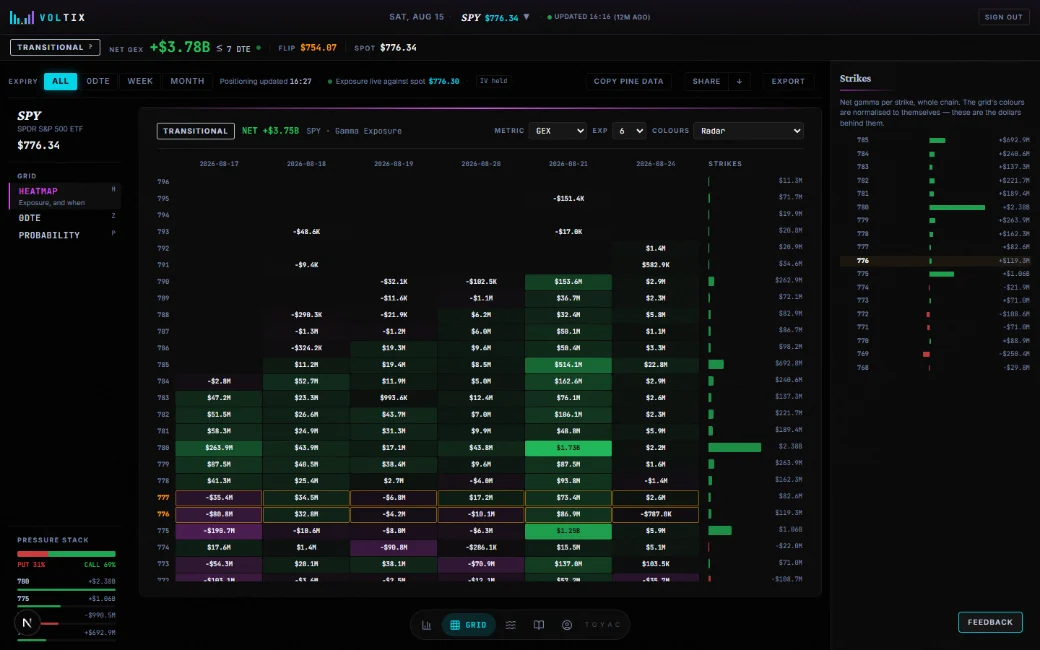This screenshot has height=650, width=1040.
Task: Open the account profile icon in bottom dock
Action: pyautogui.click(x=567, y=625)
